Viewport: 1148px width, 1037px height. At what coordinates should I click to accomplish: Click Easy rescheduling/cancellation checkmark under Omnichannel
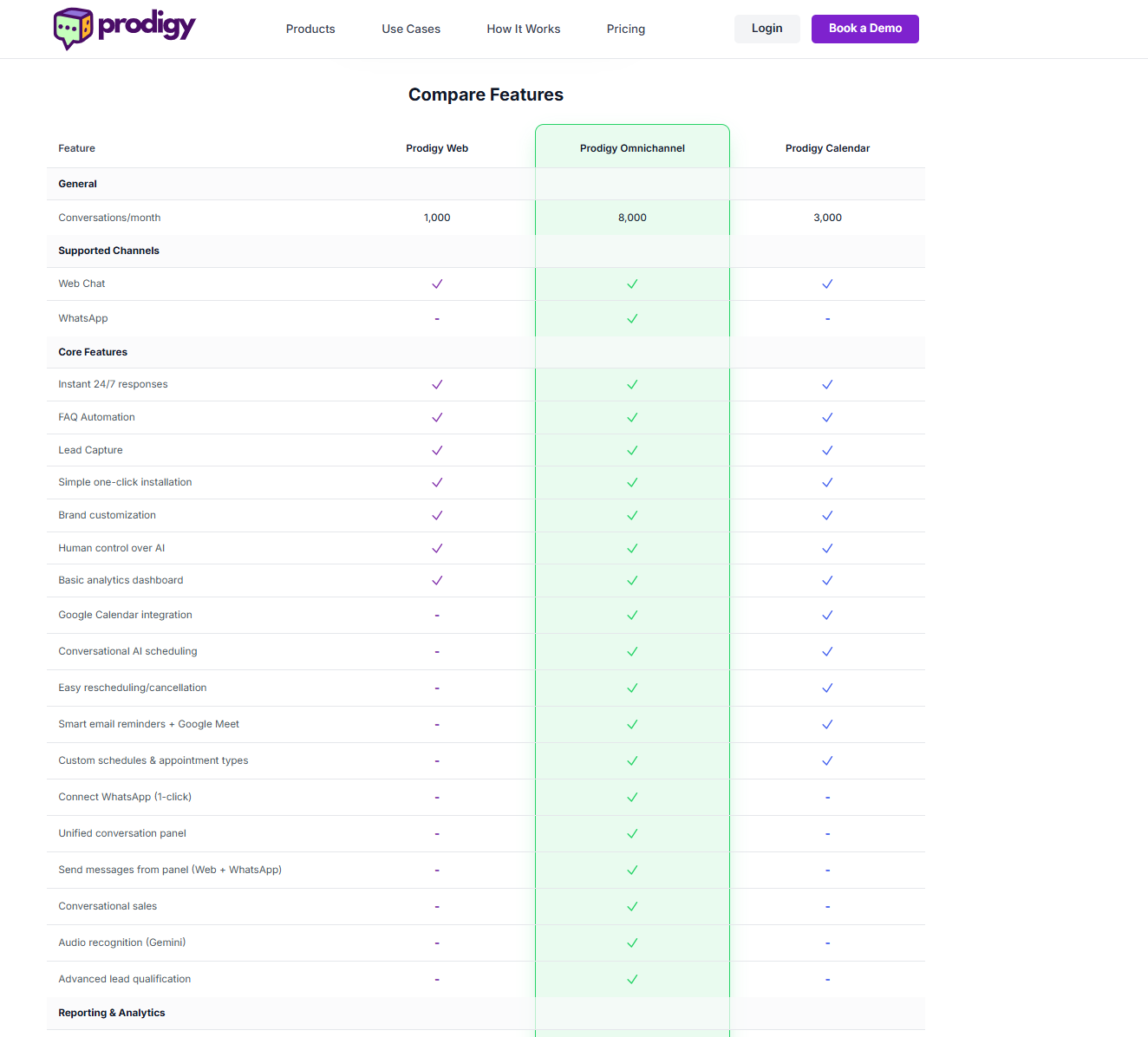pyautogui.click(x=632, y=688)
